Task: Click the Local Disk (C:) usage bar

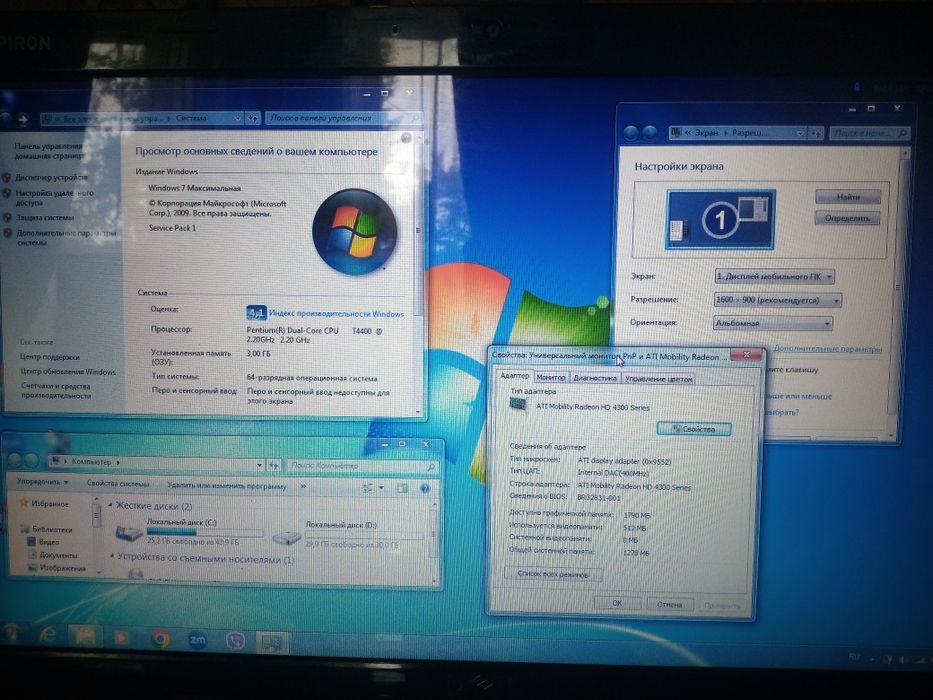Action: point(205,532)
